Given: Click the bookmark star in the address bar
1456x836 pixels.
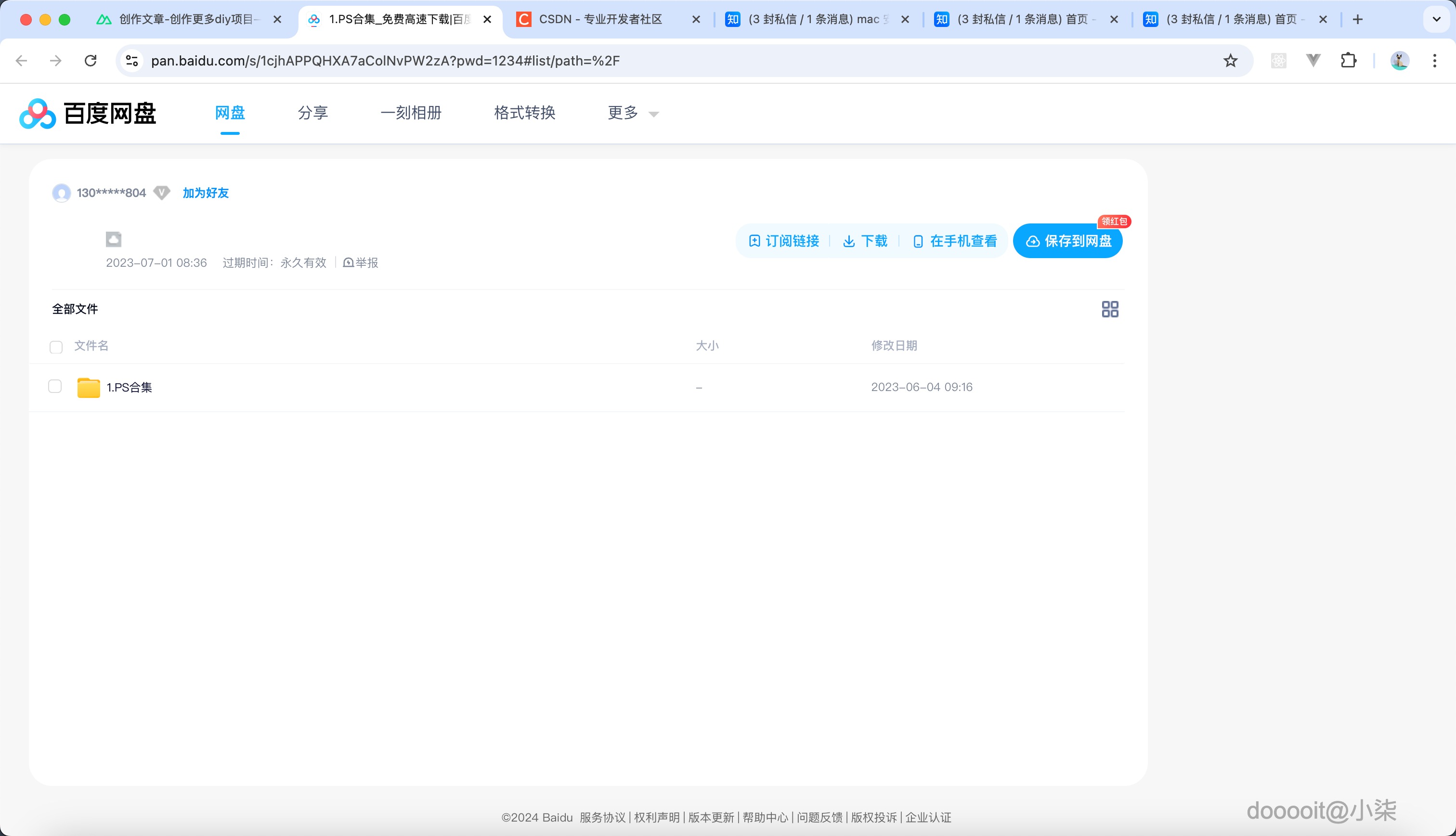Looking at the screenshot, I should point(1230,60).
